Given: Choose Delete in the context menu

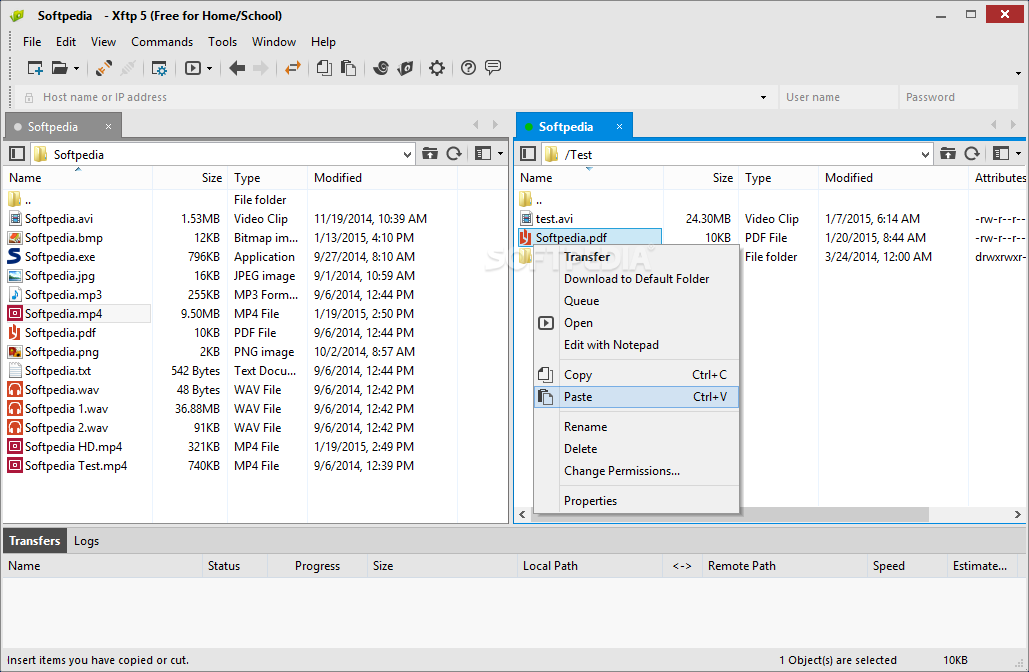Looking at the screenshot, I should (x=637, y=449).
